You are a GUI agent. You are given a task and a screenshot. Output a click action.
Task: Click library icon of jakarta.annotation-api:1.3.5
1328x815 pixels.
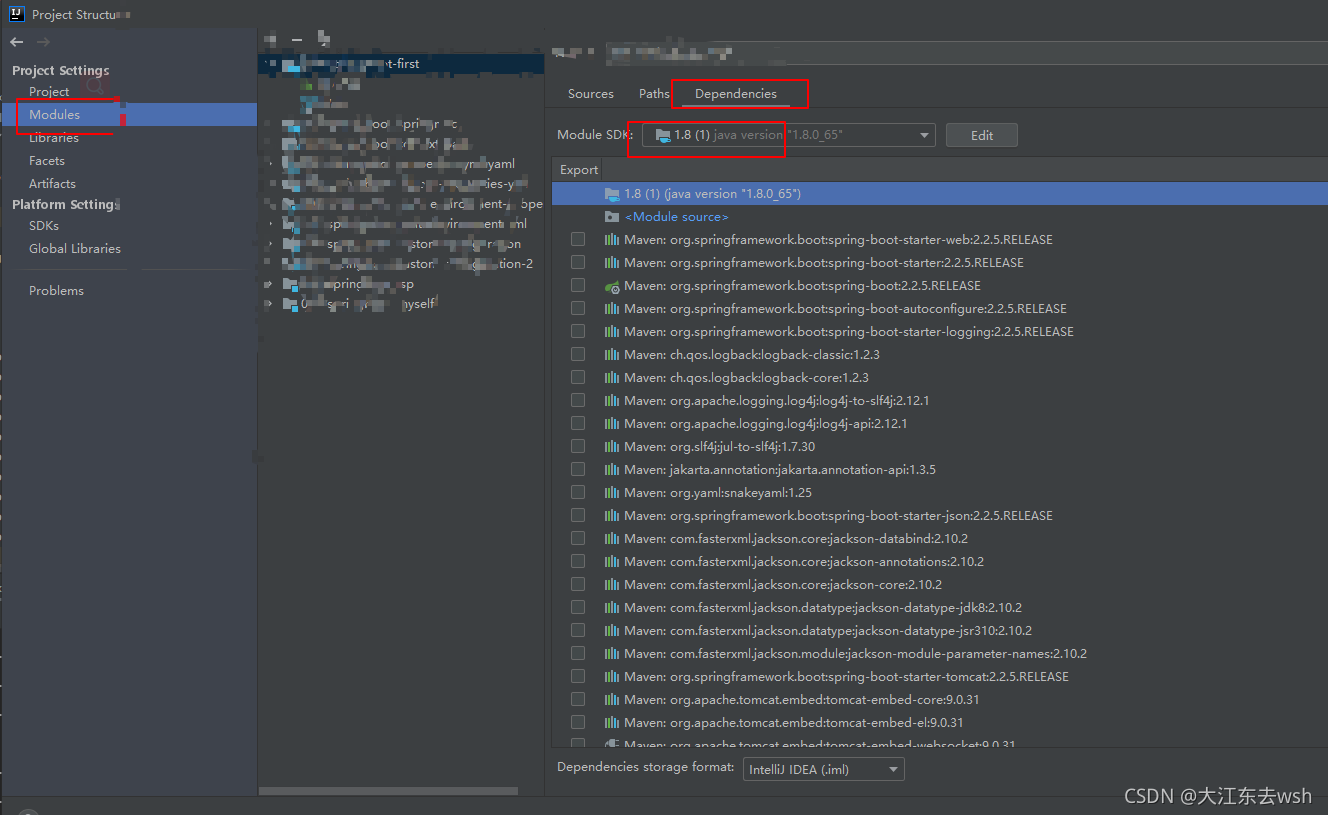click(612, 470)
